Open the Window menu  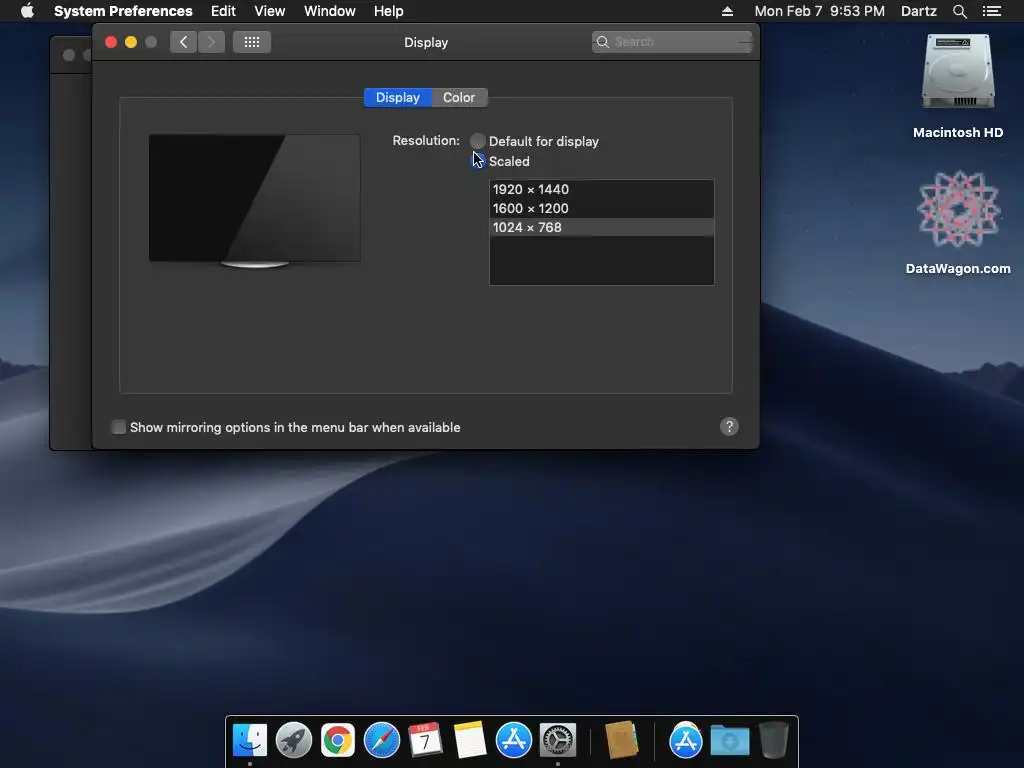point(329,11)
